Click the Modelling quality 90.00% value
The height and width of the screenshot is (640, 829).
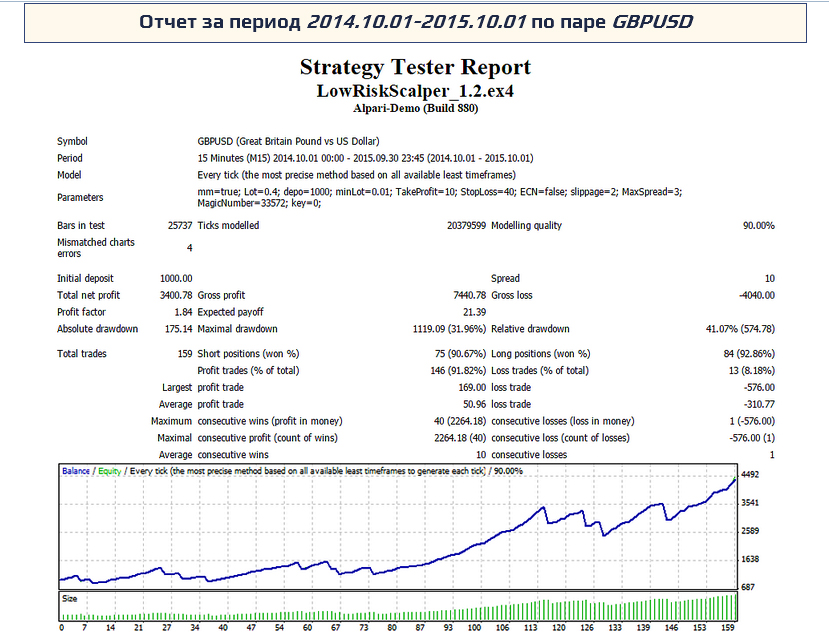[757, 226]
